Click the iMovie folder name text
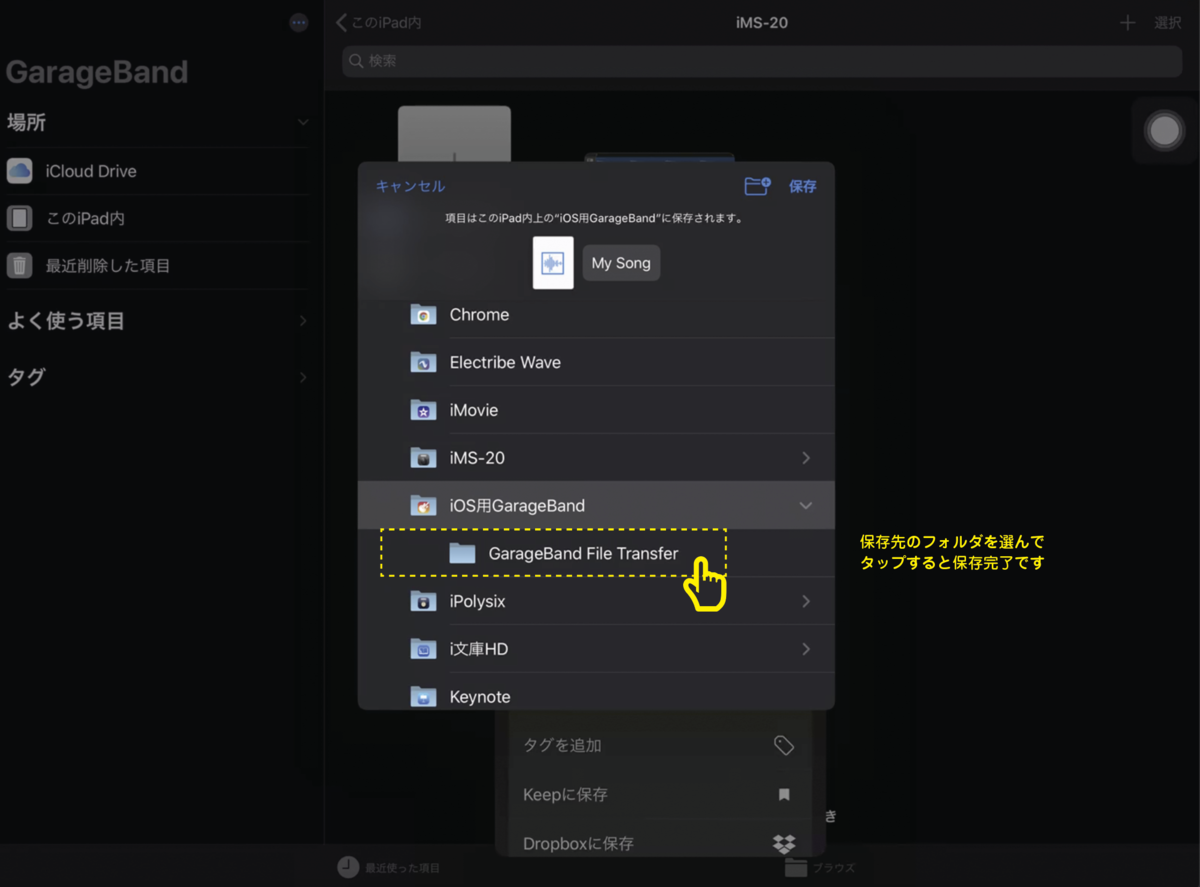The width and height of the screenshot is (1200, 887). tap(473, 410)
